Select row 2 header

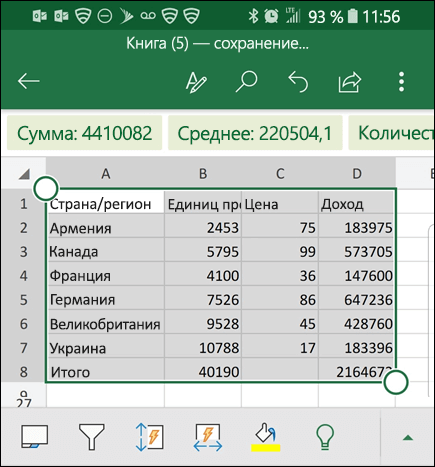tap(23, 228)
